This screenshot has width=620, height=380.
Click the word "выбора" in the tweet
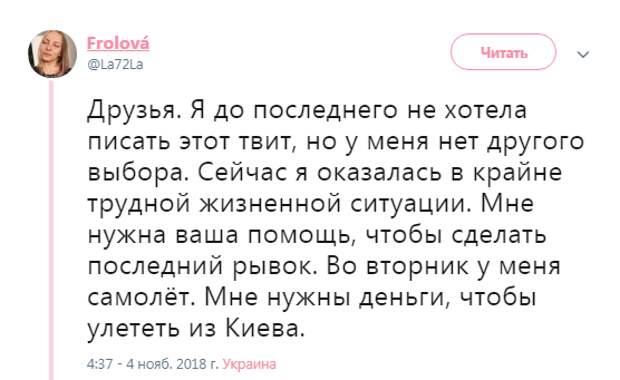tap(138, 174)
